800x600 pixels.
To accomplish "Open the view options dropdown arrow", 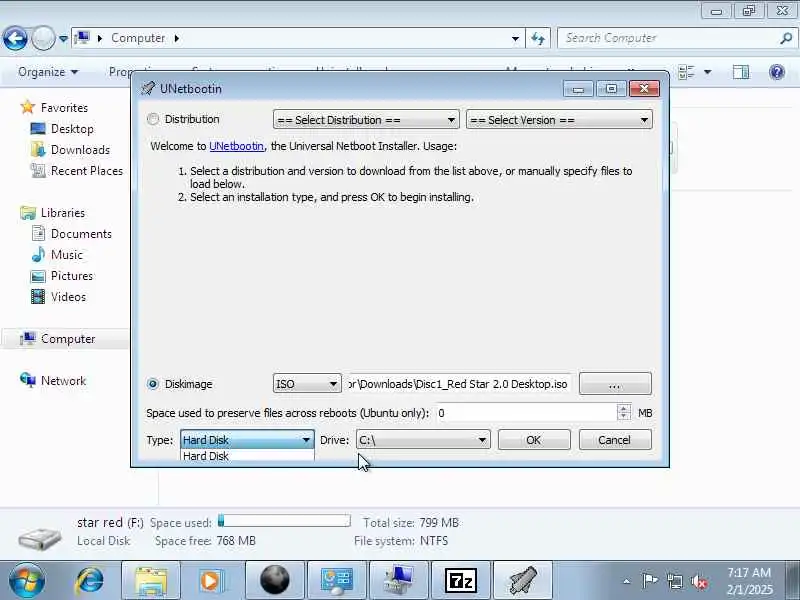I will 708,72.
